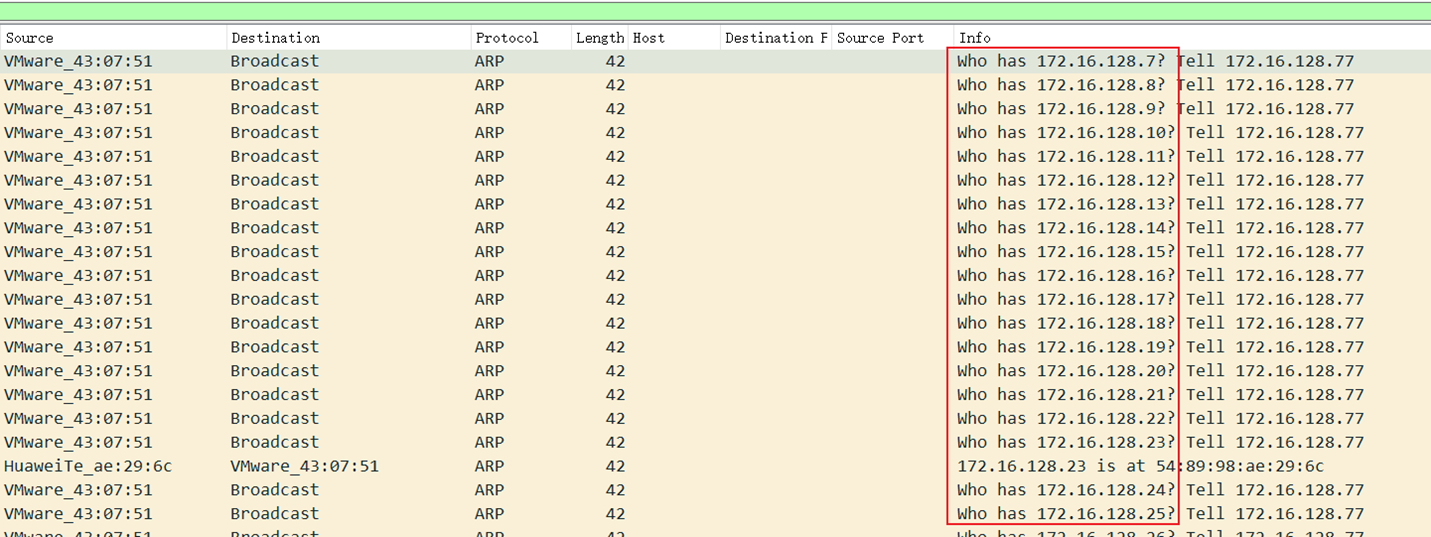Select the packet asking who has 172.16.128.7
1431x537 pixels.
[x=1060, y=61]
